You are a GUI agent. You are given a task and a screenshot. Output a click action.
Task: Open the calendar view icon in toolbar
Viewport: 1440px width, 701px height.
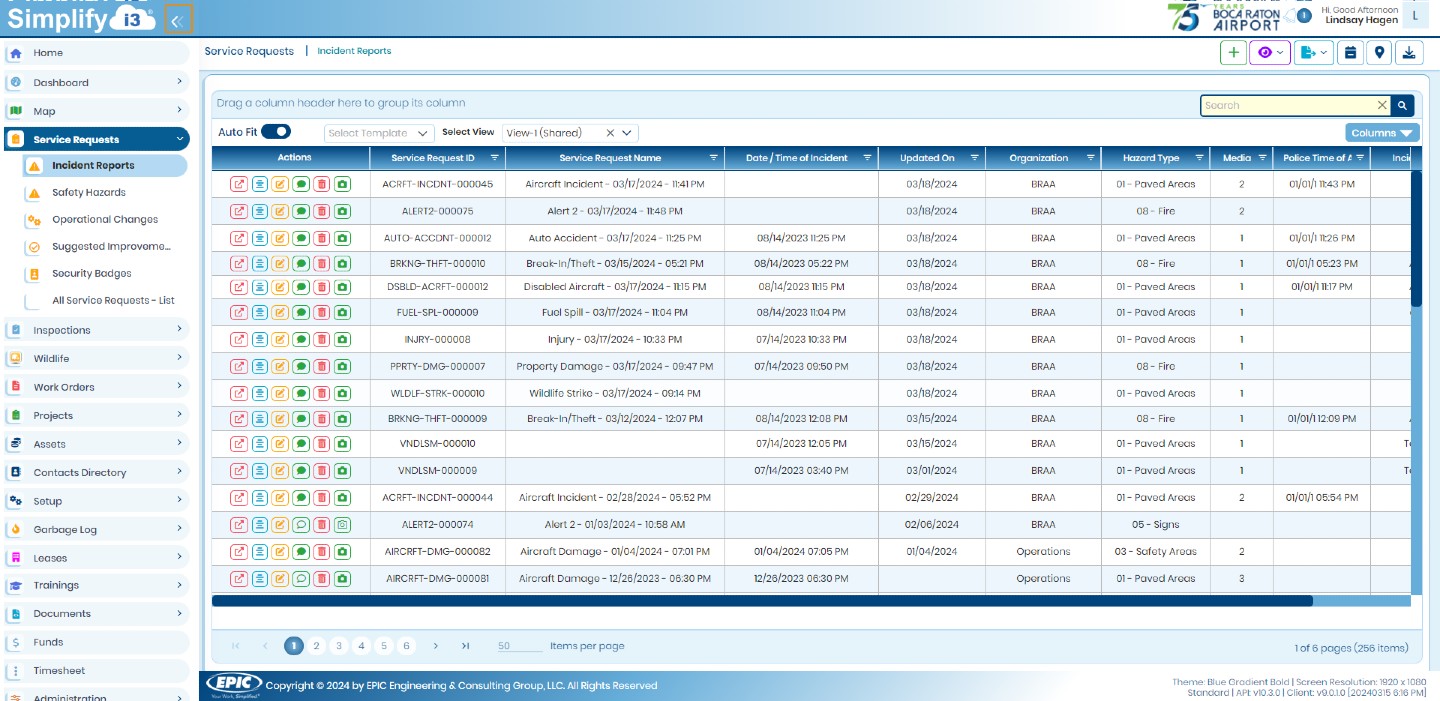point(1350,53)
